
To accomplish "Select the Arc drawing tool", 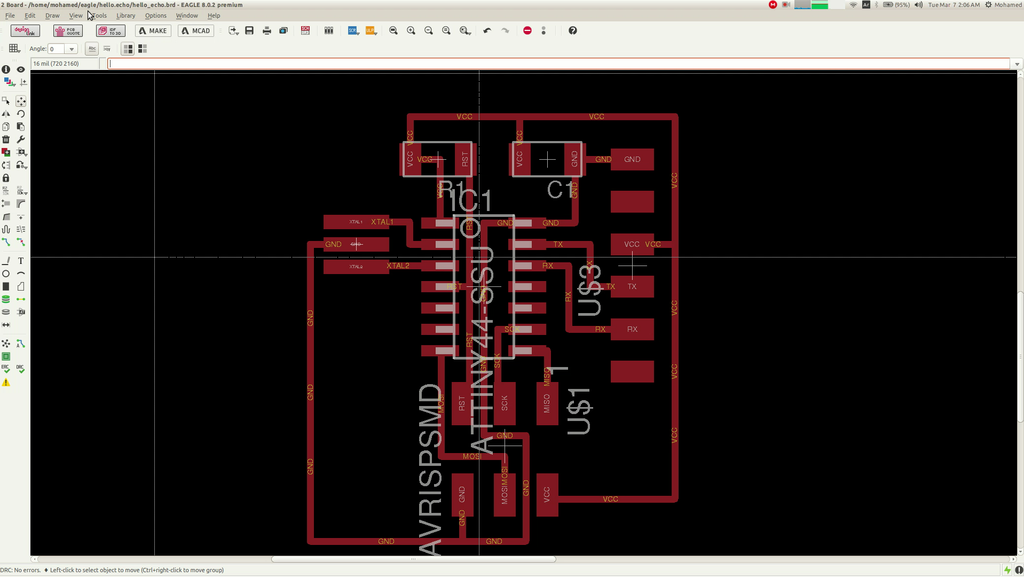I will pyautogui.click(x=21, y=273).
